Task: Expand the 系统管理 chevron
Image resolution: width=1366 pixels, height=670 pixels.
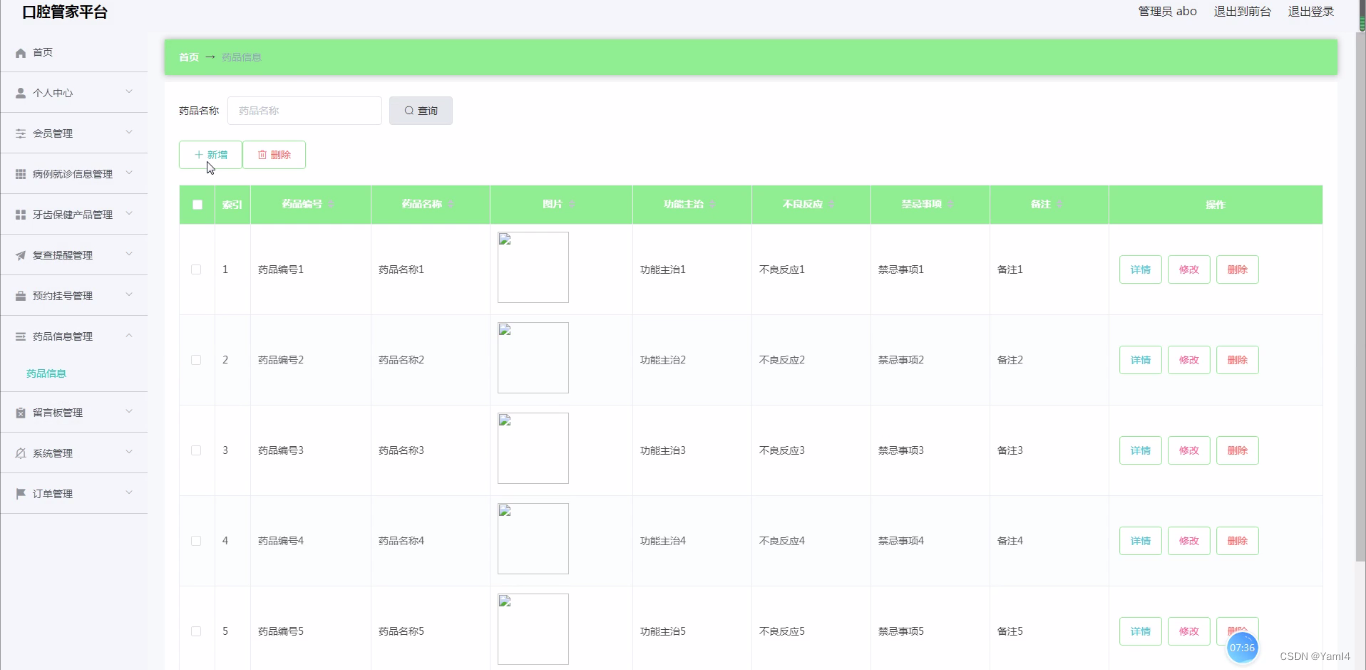Action: tap(129, 452)
